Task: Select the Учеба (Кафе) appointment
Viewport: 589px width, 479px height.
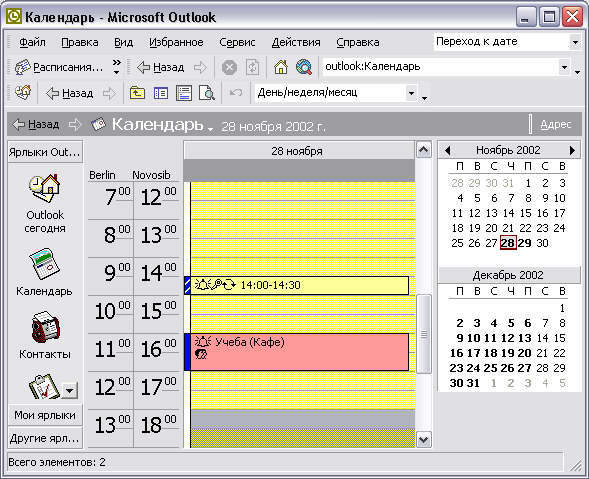Action: [x=299, y=352]
